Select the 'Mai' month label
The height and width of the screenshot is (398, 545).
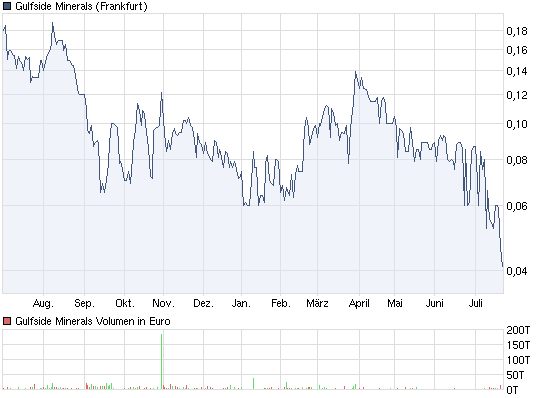[x=395, y=303]
